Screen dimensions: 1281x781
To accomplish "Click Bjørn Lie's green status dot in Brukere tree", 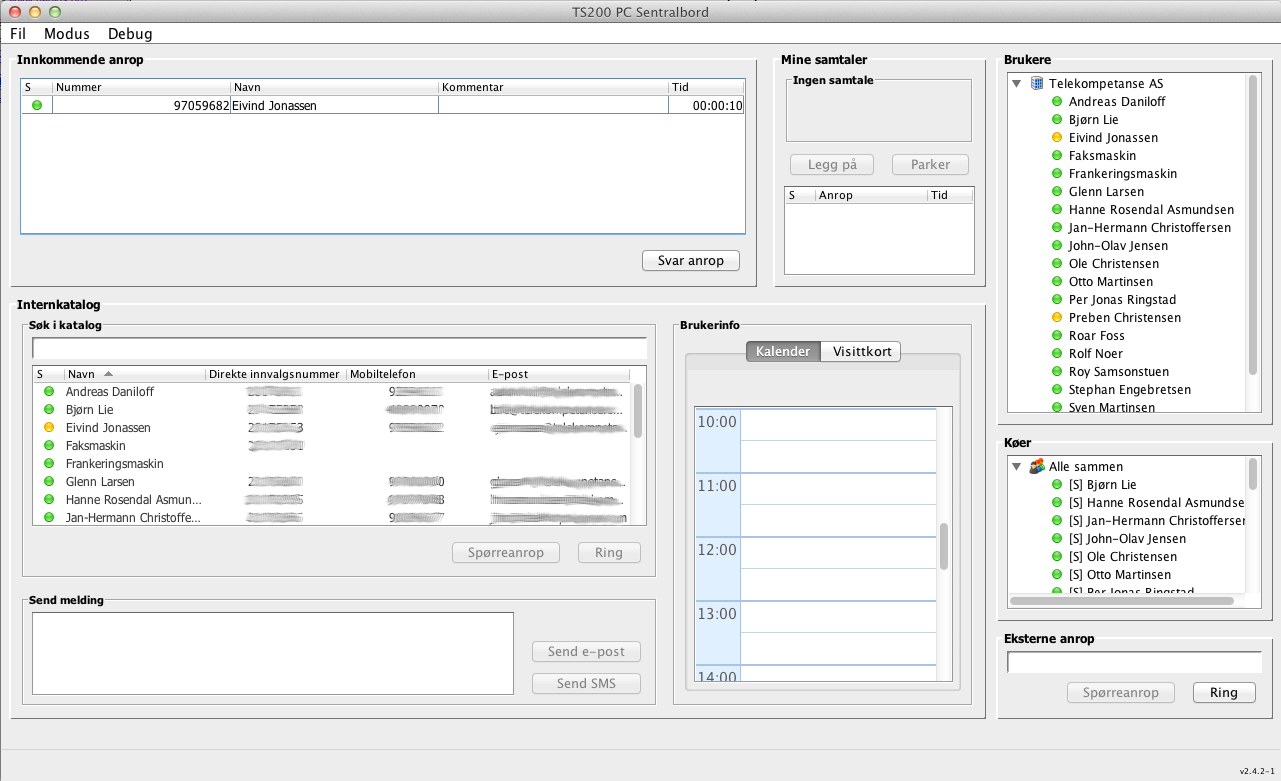I will (x=1057, y=119).
